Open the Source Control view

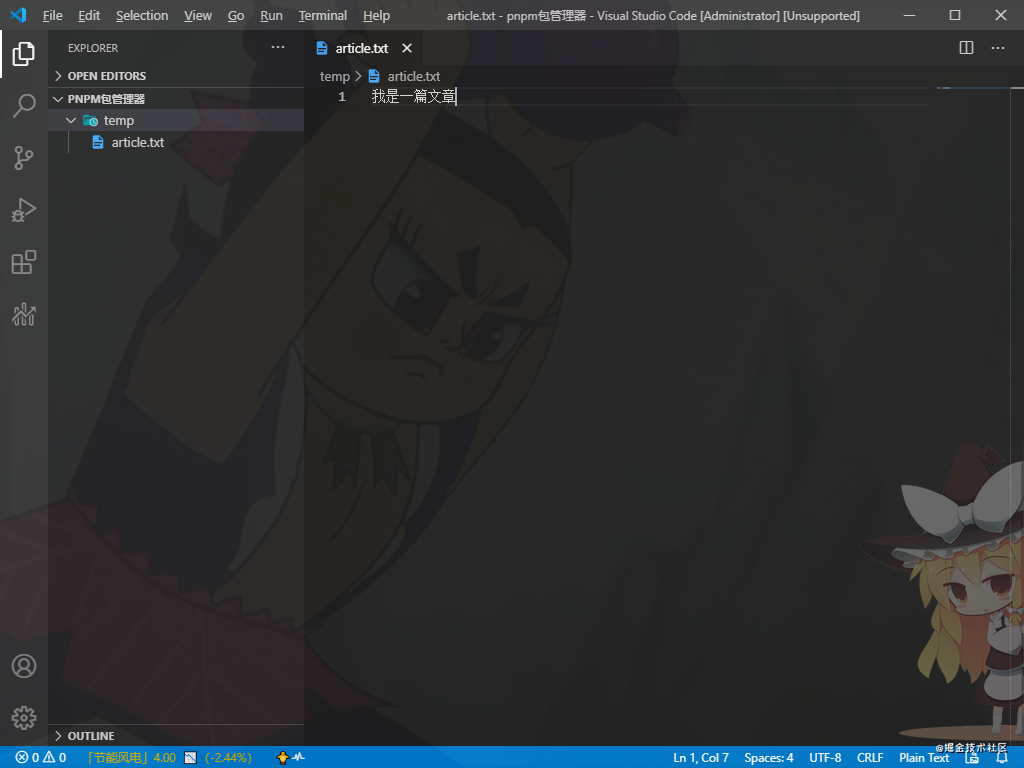click(x=24, y=157)
